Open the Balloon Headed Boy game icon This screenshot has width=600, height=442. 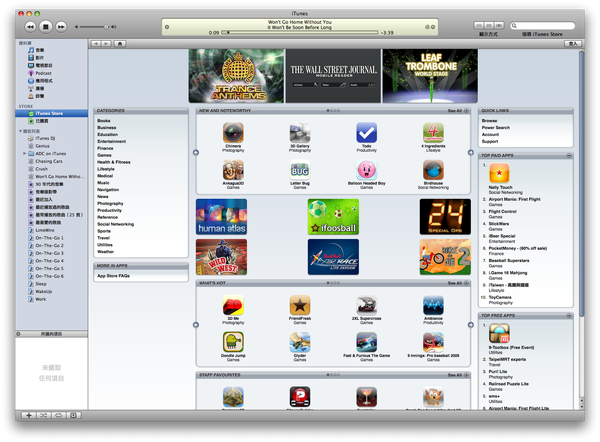tap(366, 170)
